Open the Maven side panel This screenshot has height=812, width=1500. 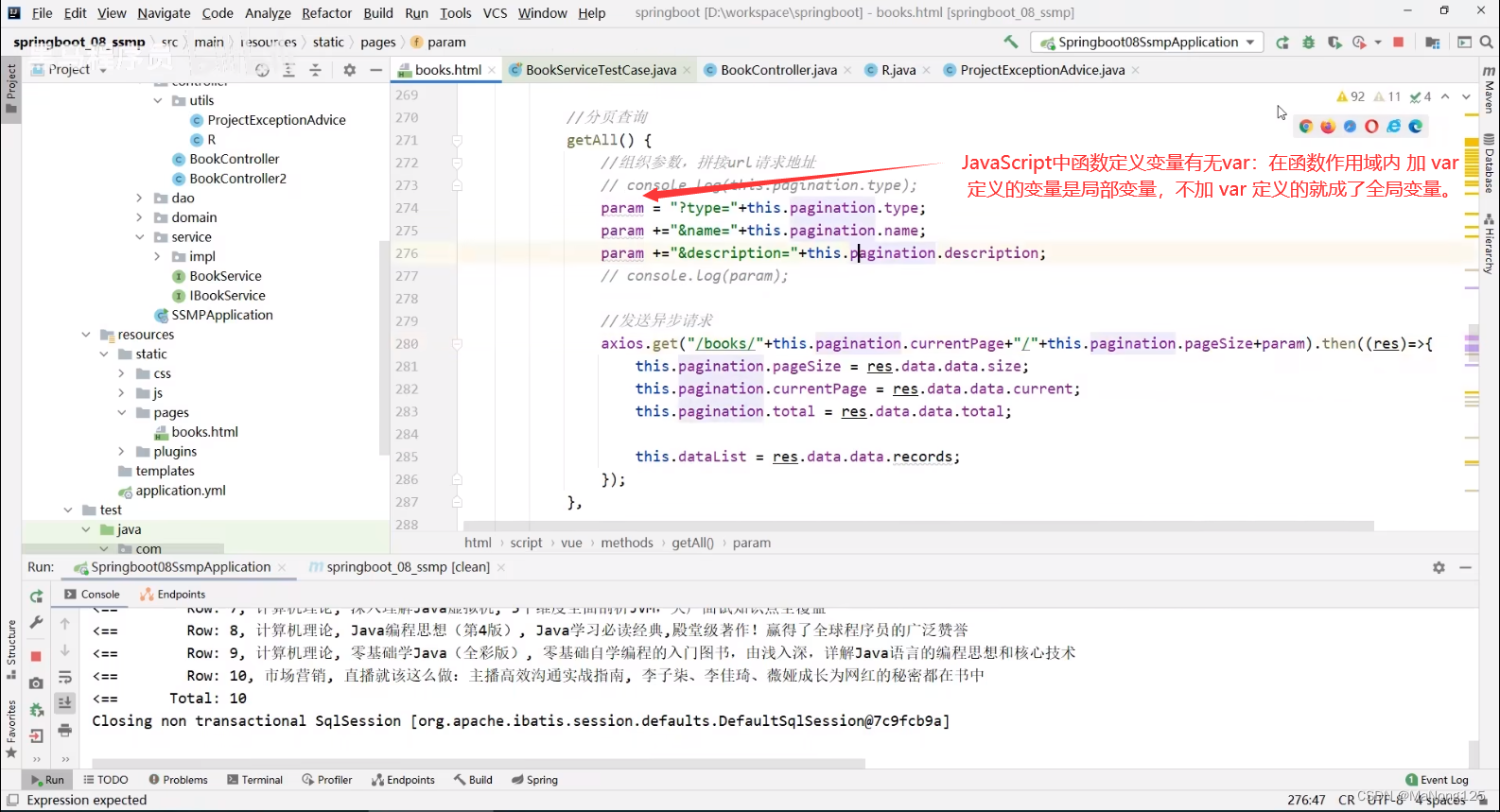tap(1490, 91)
